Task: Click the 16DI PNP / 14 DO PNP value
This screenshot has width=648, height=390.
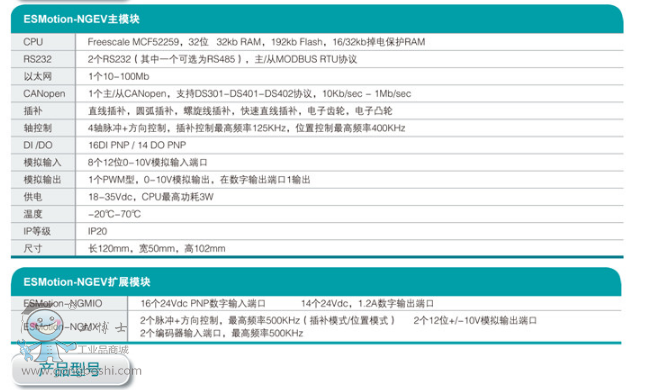Action: tap(137, 145)
